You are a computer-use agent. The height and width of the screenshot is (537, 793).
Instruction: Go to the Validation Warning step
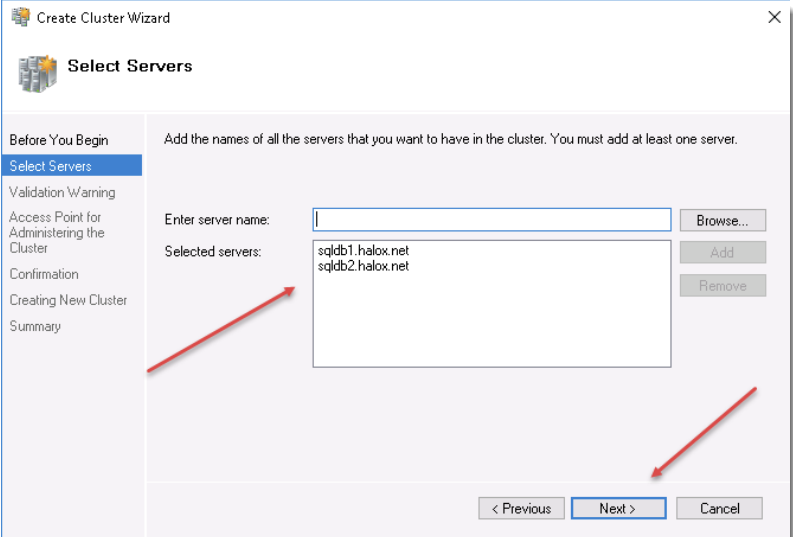point(62,192)
